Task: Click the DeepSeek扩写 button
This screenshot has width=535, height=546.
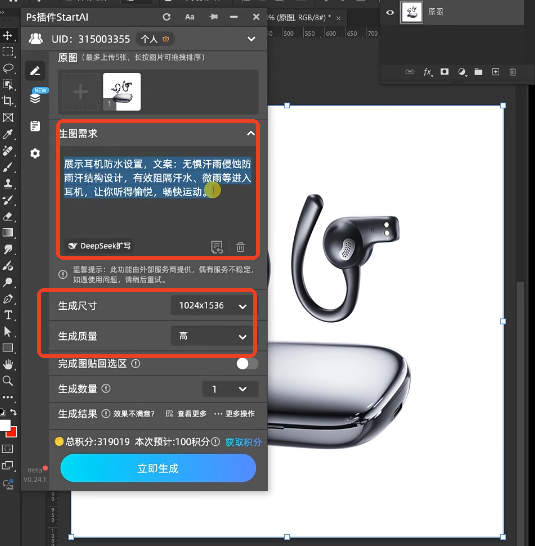Action: (100, 246)
